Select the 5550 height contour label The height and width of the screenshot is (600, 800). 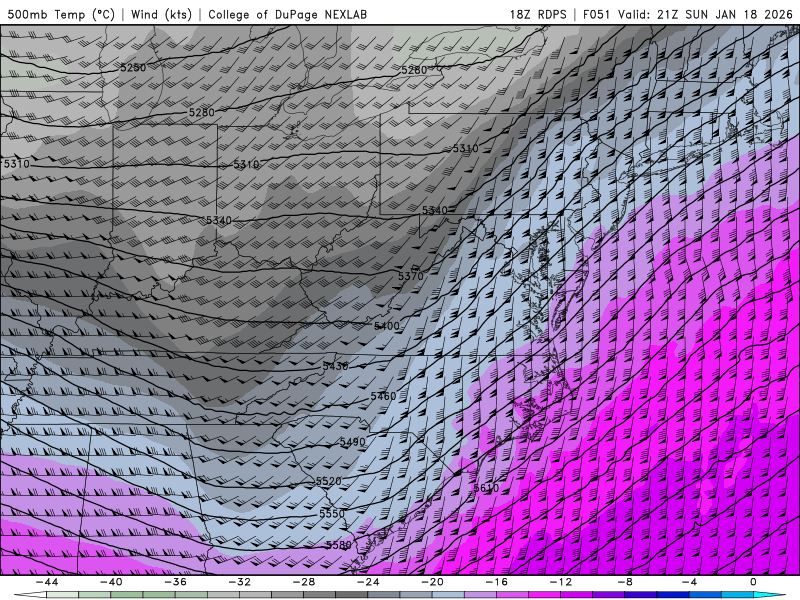point(332,513)
